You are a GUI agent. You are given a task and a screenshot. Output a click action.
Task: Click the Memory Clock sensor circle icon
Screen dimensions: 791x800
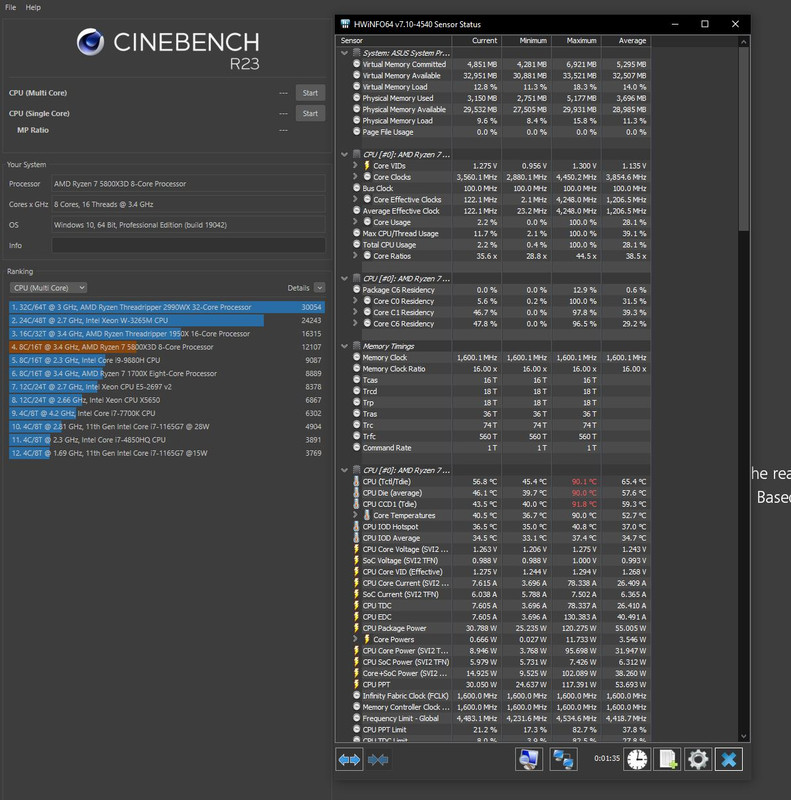click(357, 357)
